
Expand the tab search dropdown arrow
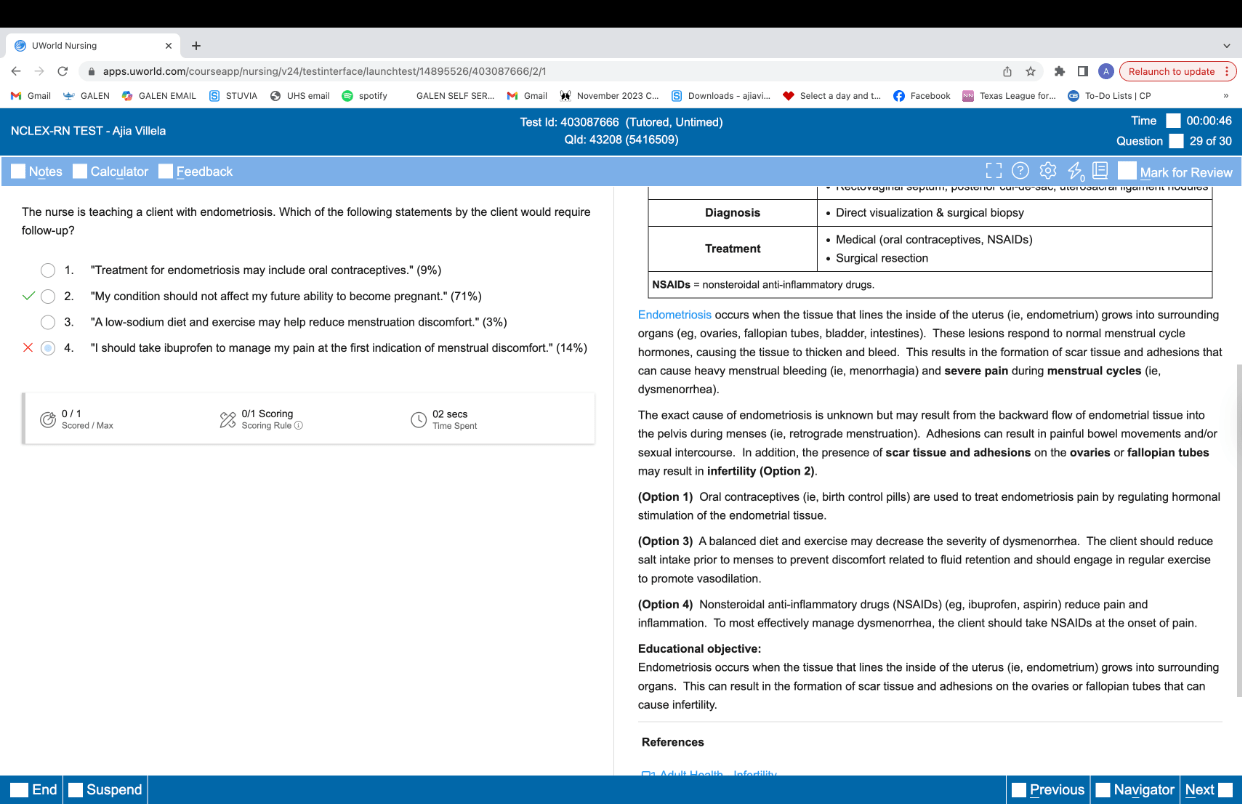(1227, 45)
